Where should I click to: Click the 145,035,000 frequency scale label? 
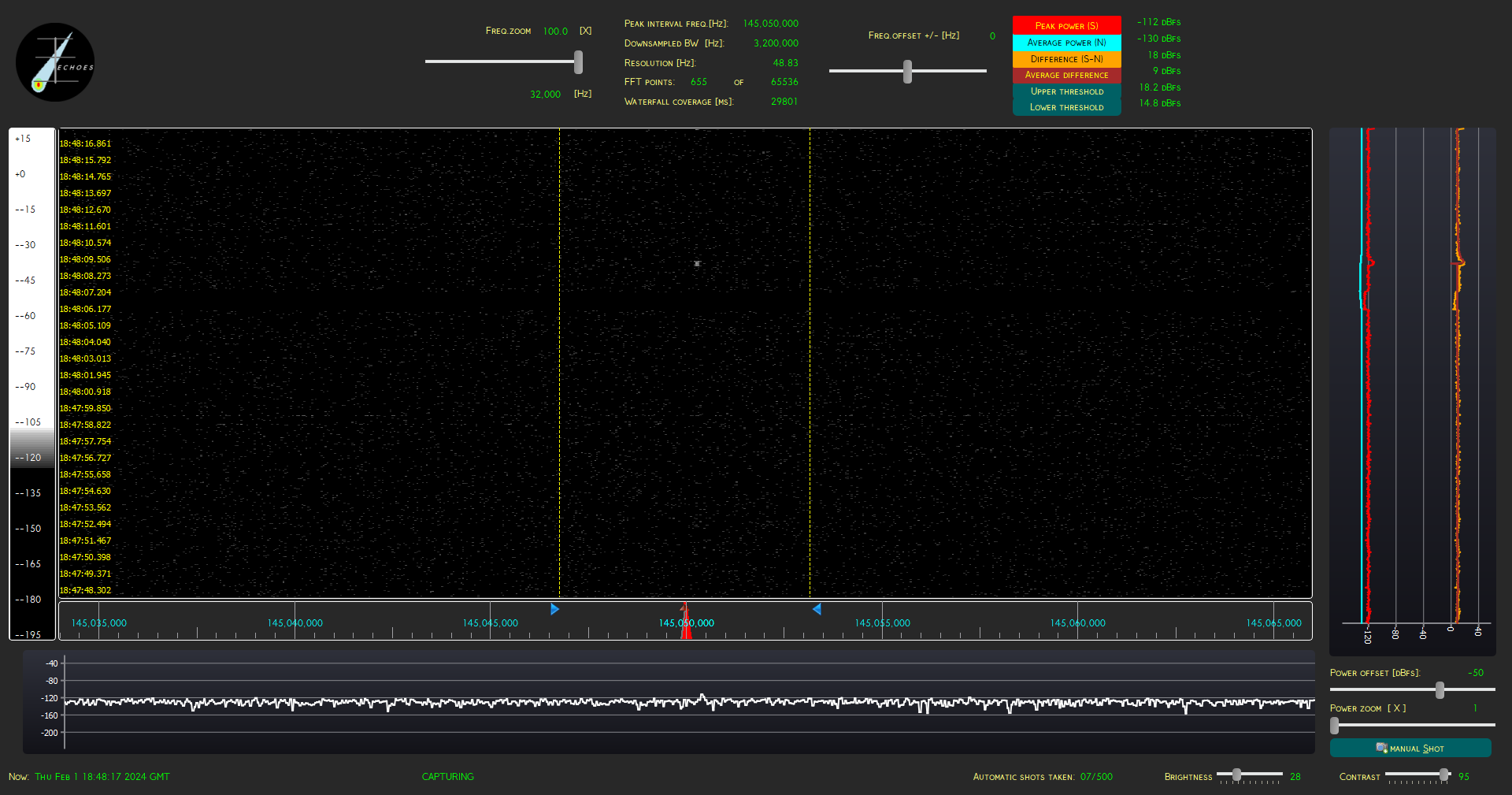coord(98,623)
